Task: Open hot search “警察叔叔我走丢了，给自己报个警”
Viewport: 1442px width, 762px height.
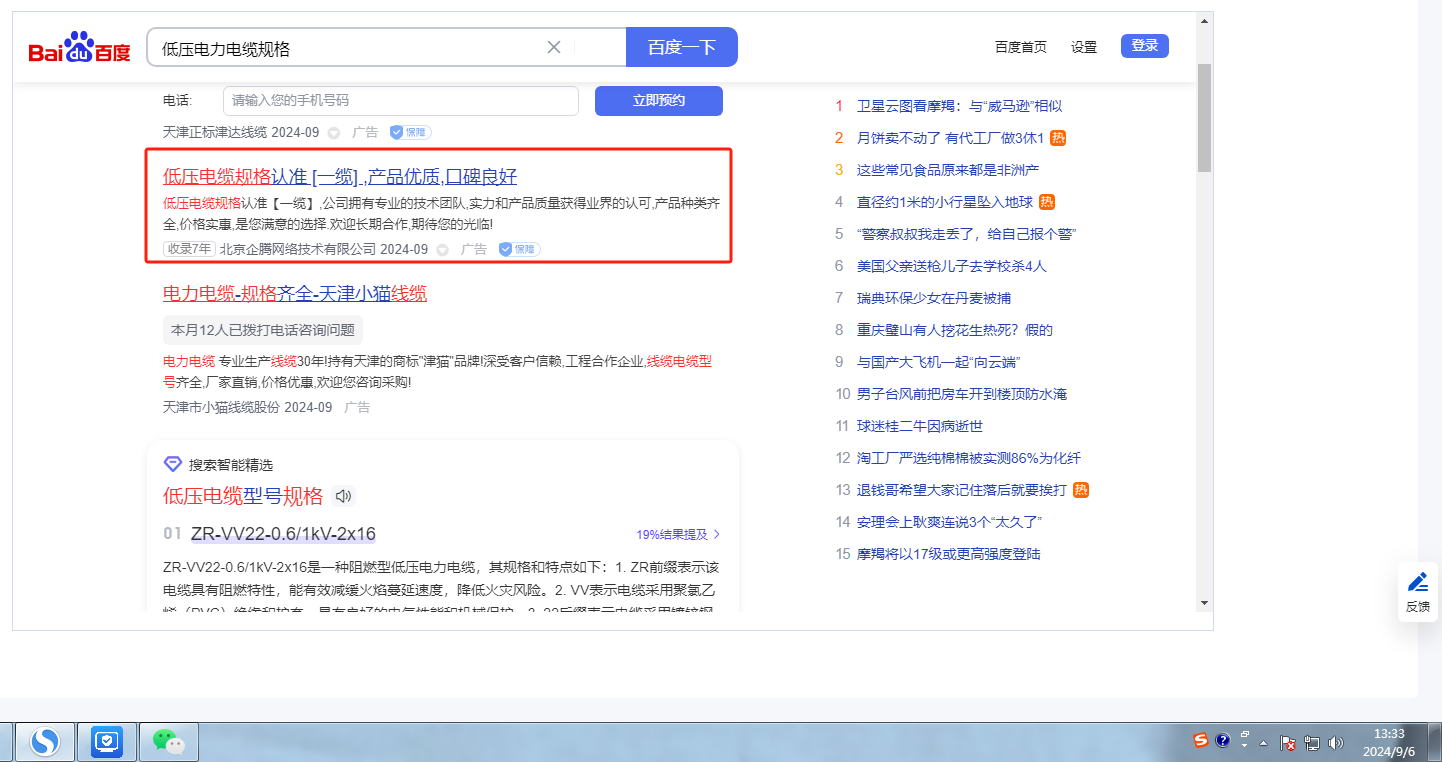Action: point(966,234)
